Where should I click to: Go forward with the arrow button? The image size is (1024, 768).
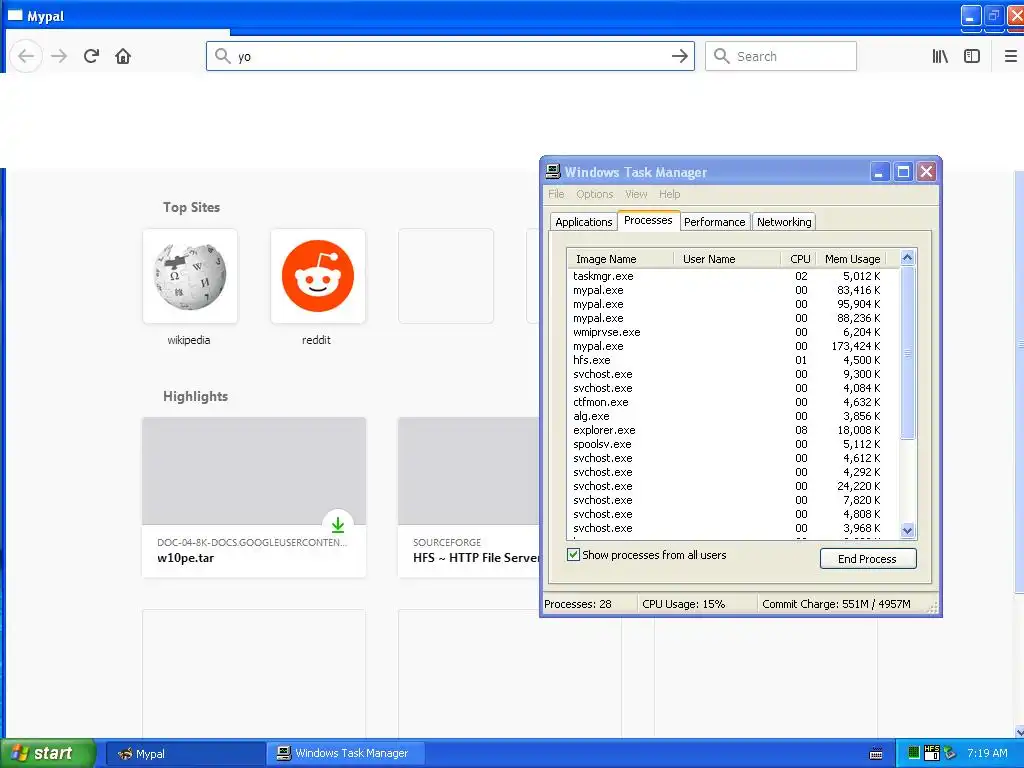tap(59, 56)
